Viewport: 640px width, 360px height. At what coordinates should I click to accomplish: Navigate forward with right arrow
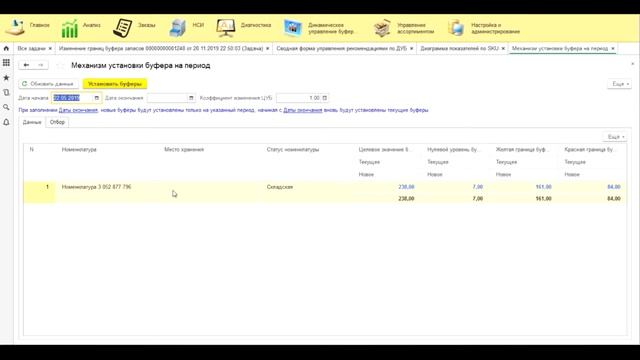40,65
